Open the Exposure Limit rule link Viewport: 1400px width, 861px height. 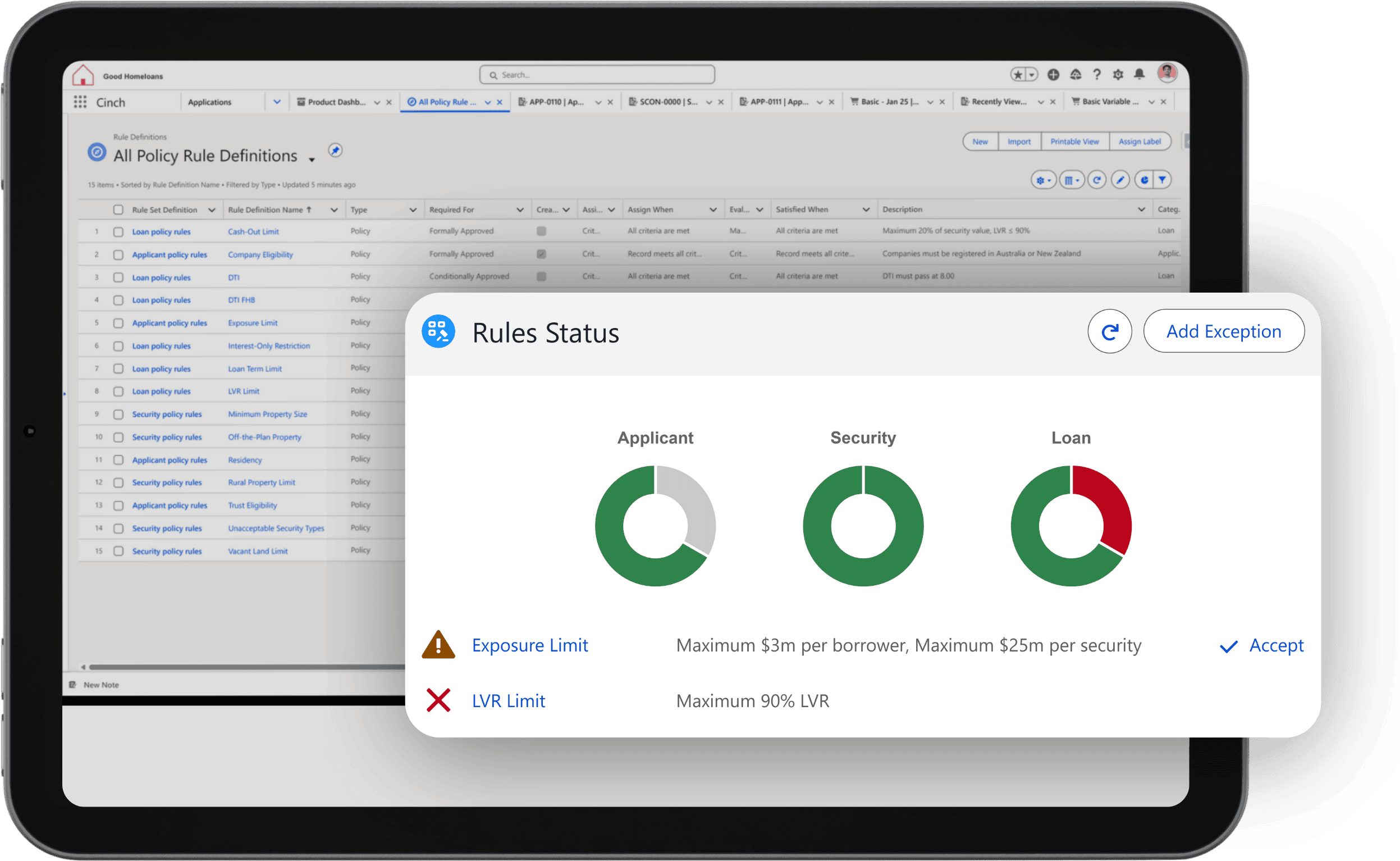pyautogui.click(x=530, y=645)
